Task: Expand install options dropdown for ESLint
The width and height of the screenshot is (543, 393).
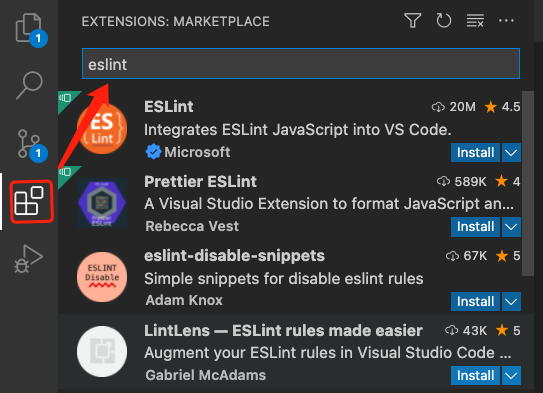Action: coord(511,152)
